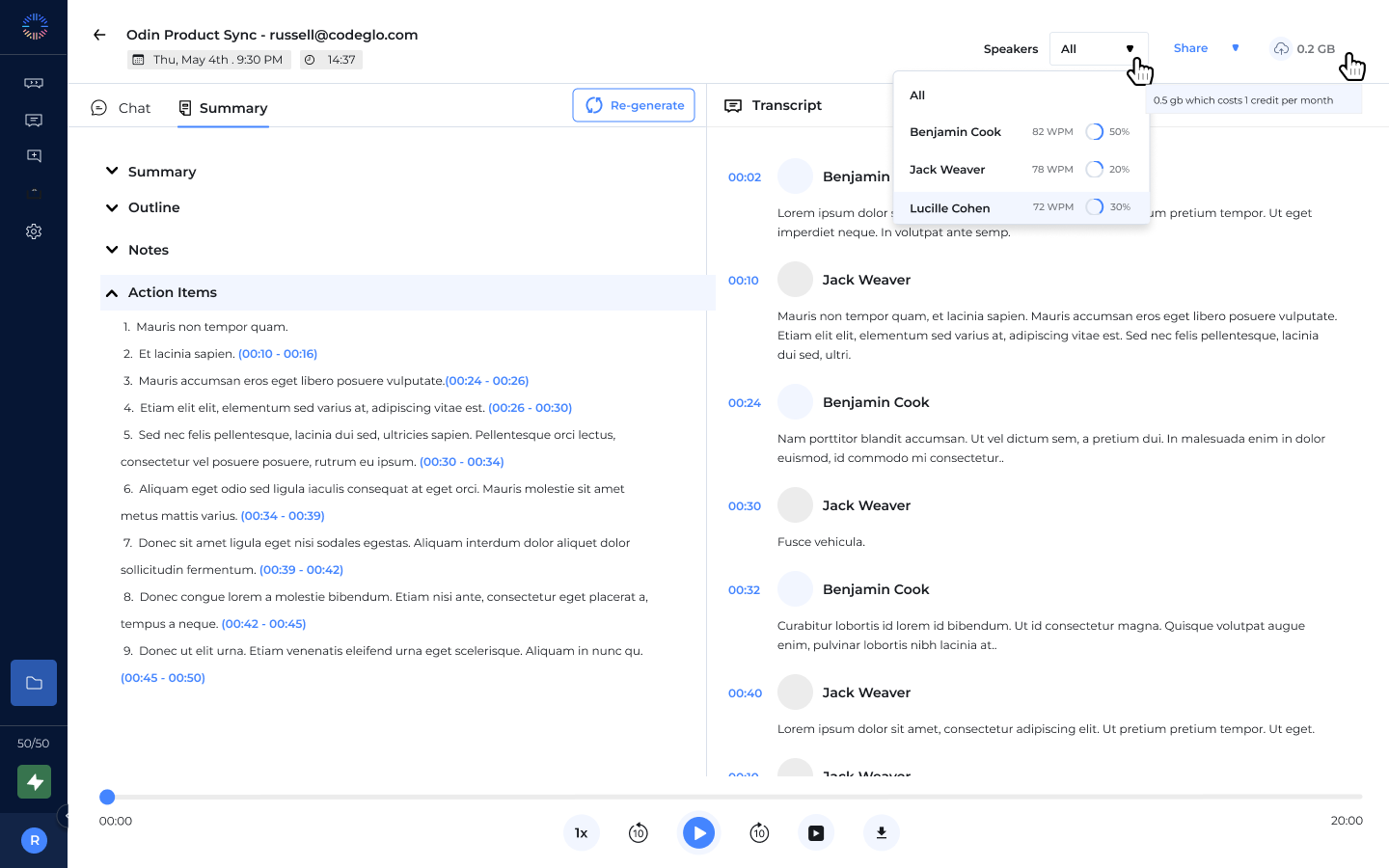Skip forward 10 seconds
This screenshot has width=1389, height=868.
point(759,832)
